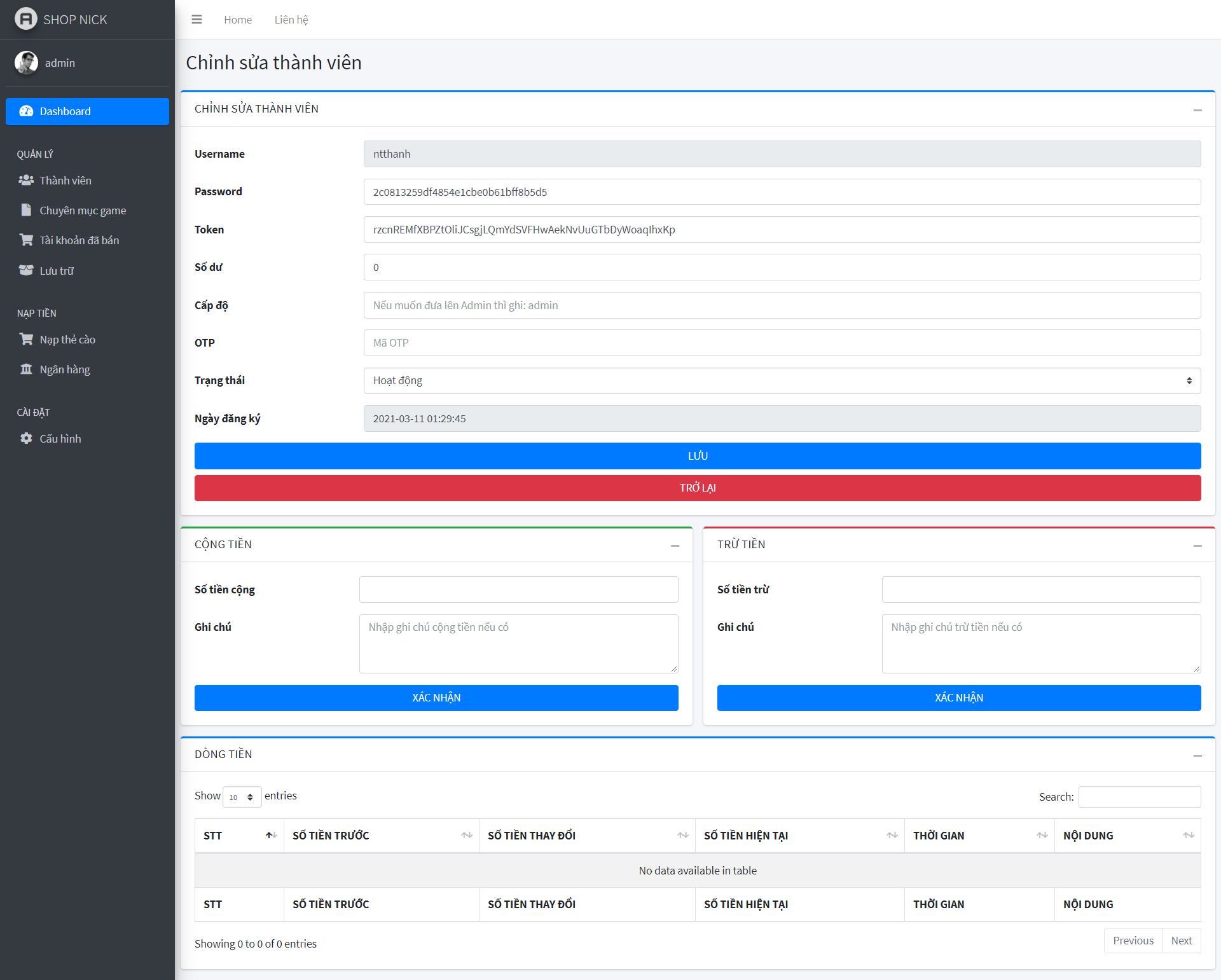
Task: Click the Dashboard gauge icon
Action: coord(26,111)
